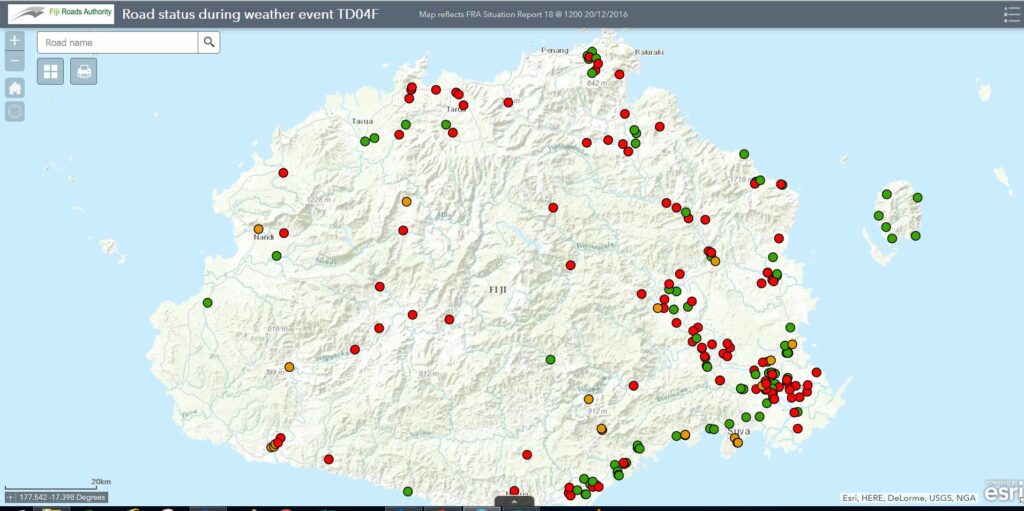This screenshot has width=1024, height=511.
Task: Click the Road name search field
Action: 118,42
